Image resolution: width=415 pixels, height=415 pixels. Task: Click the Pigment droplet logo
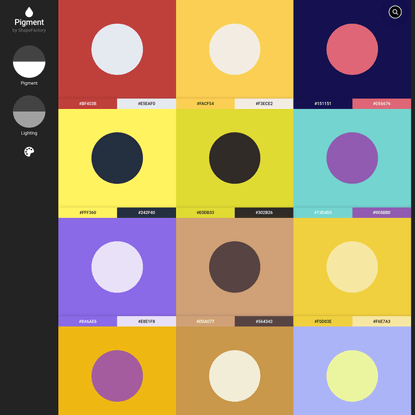tap(29, 12)
